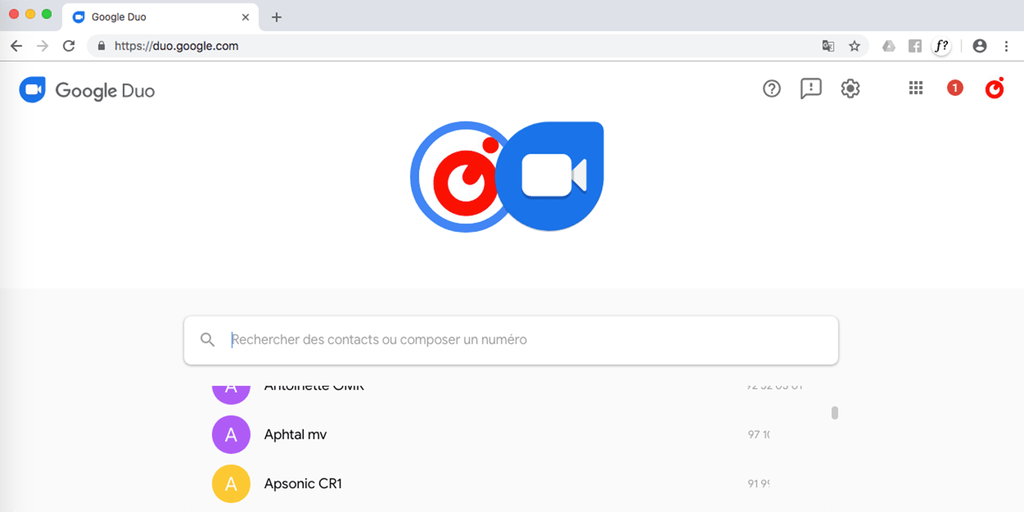The image size is (1024, 512).
Task: Open the Google apps grid
Action: pyautogui.click(x=916, y=88)
